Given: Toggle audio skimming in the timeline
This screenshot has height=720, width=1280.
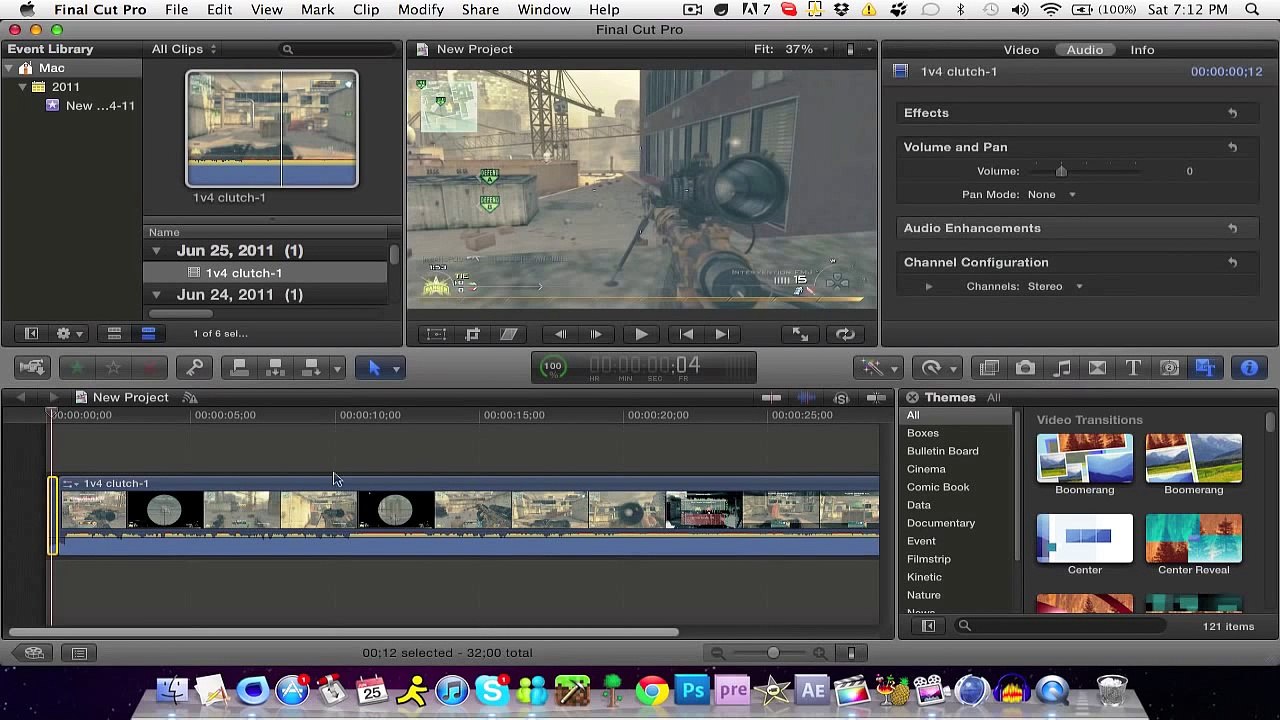Looking at the screenshot, I should pyautogui.click(x=807, y=398).
